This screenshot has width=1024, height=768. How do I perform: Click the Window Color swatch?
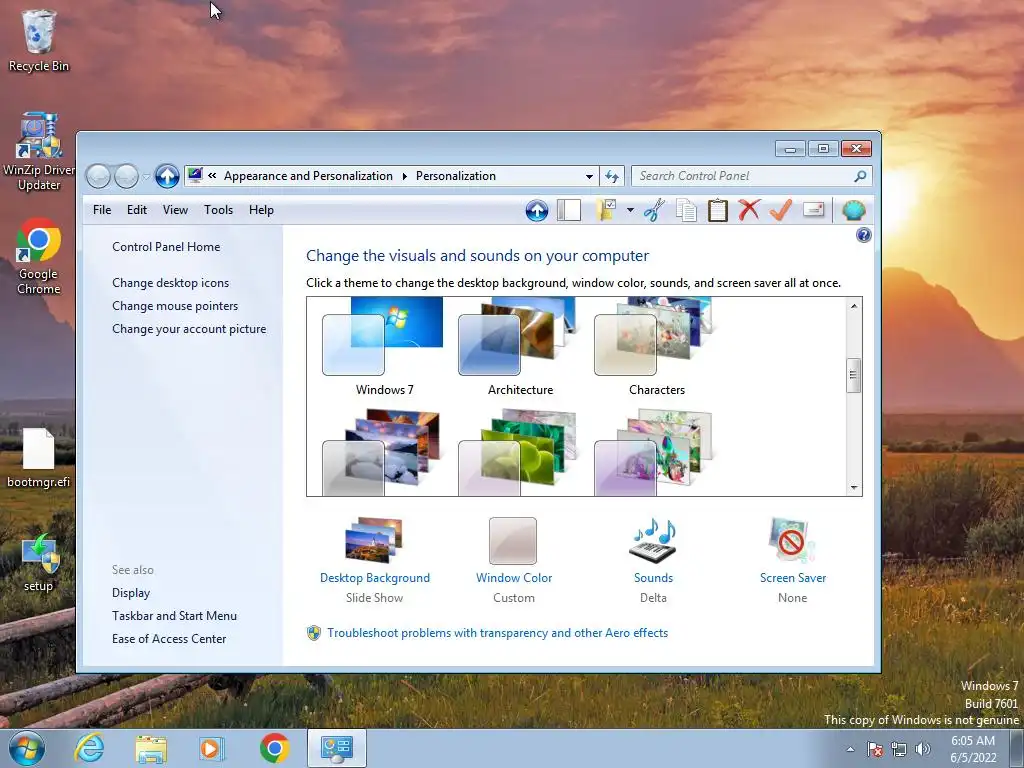(513, 541)
